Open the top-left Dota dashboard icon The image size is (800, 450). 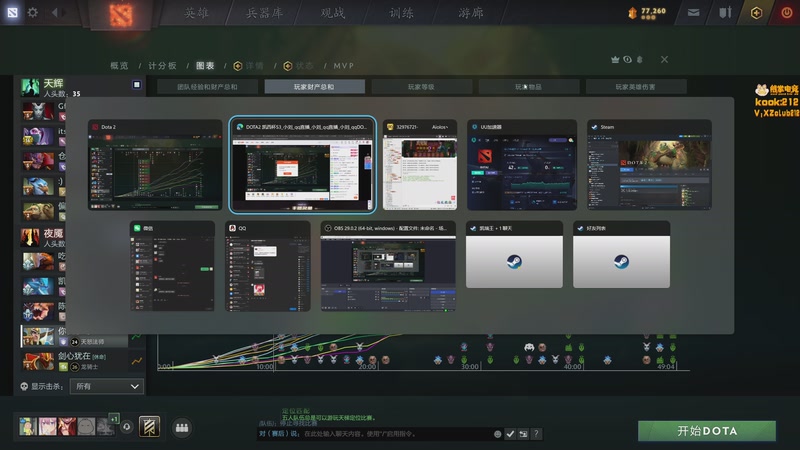click(x=12, y=12)
